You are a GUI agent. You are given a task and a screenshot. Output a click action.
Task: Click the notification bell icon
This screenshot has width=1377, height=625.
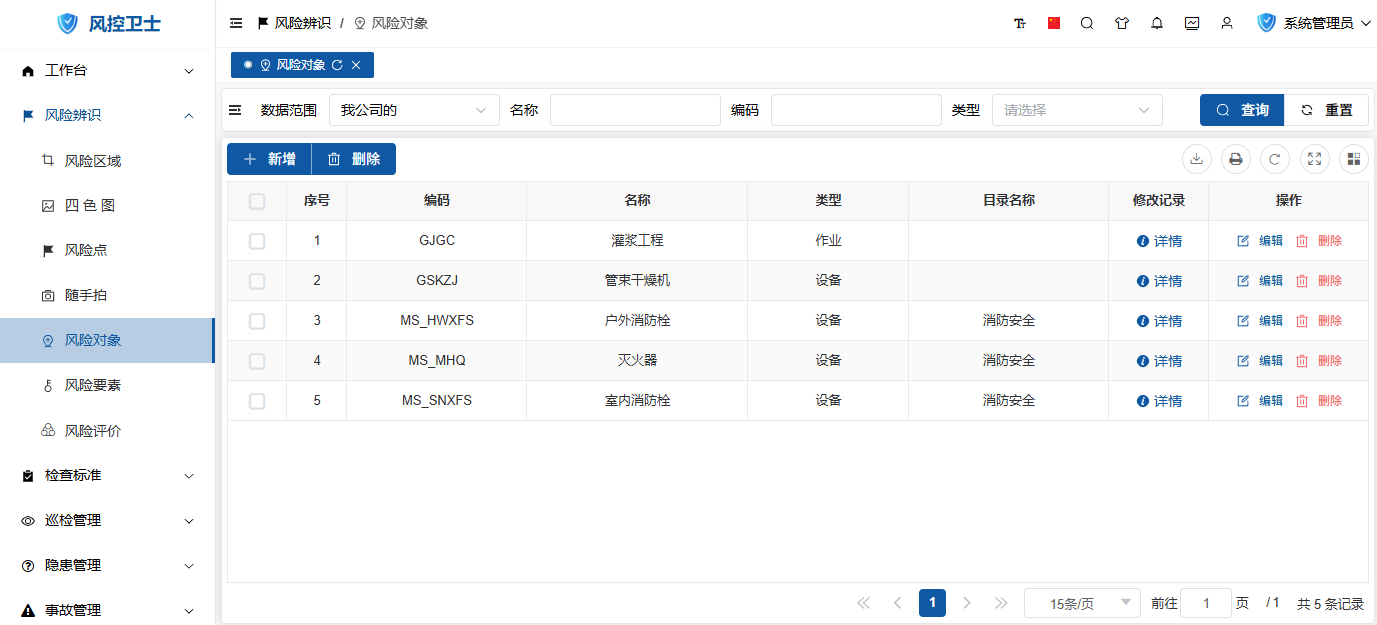coord(1157,23)
